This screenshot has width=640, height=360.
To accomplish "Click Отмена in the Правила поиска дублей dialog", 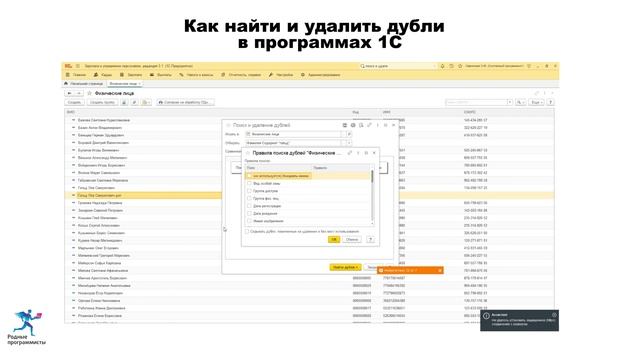I will pos(352,240).
